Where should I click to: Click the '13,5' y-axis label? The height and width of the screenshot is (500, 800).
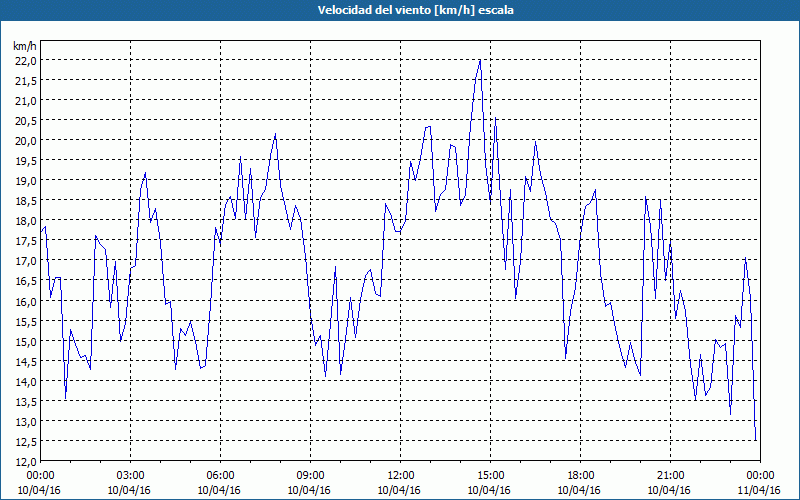26,401
